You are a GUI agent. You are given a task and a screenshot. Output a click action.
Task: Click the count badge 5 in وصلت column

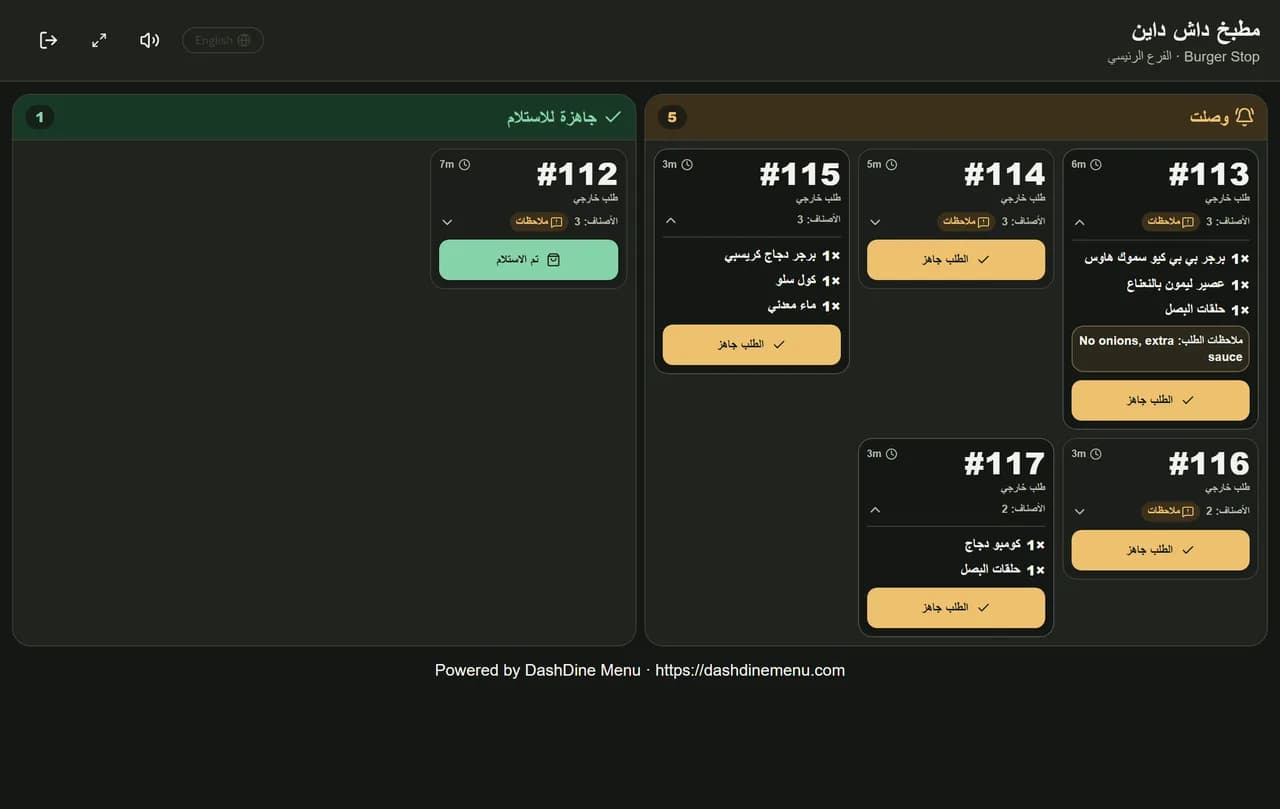(672, 118)
